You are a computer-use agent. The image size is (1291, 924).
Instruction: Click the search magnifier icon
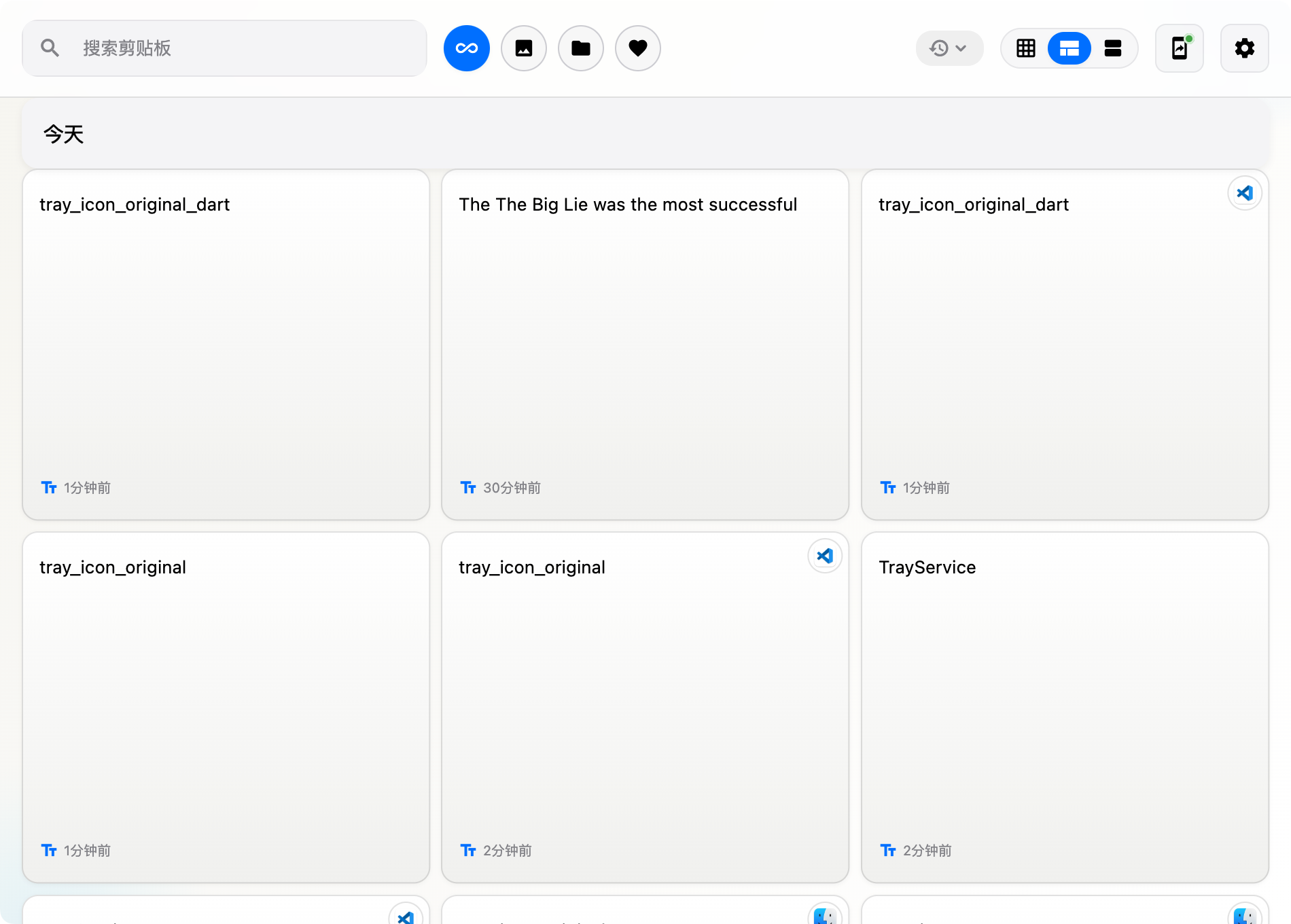point(50,48)
